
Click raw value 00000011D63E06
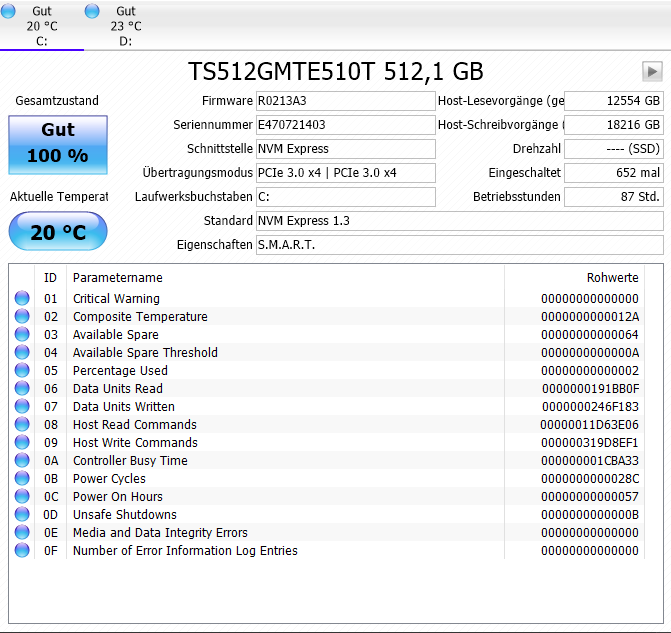(x=590, y=425)
